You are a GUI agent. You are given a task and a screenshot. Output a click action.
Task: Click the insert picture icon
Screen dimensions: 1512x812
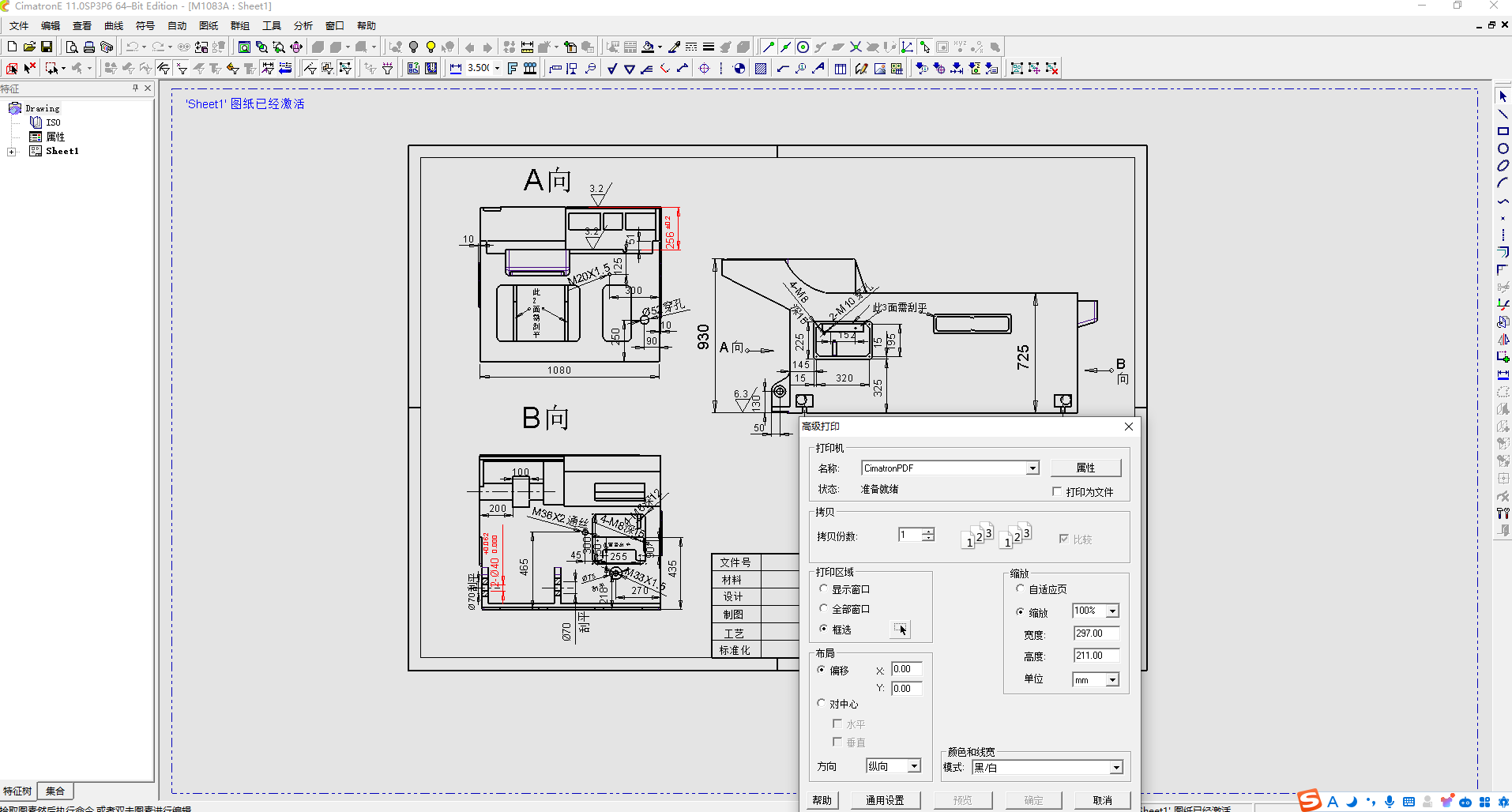tap(880, 69)
